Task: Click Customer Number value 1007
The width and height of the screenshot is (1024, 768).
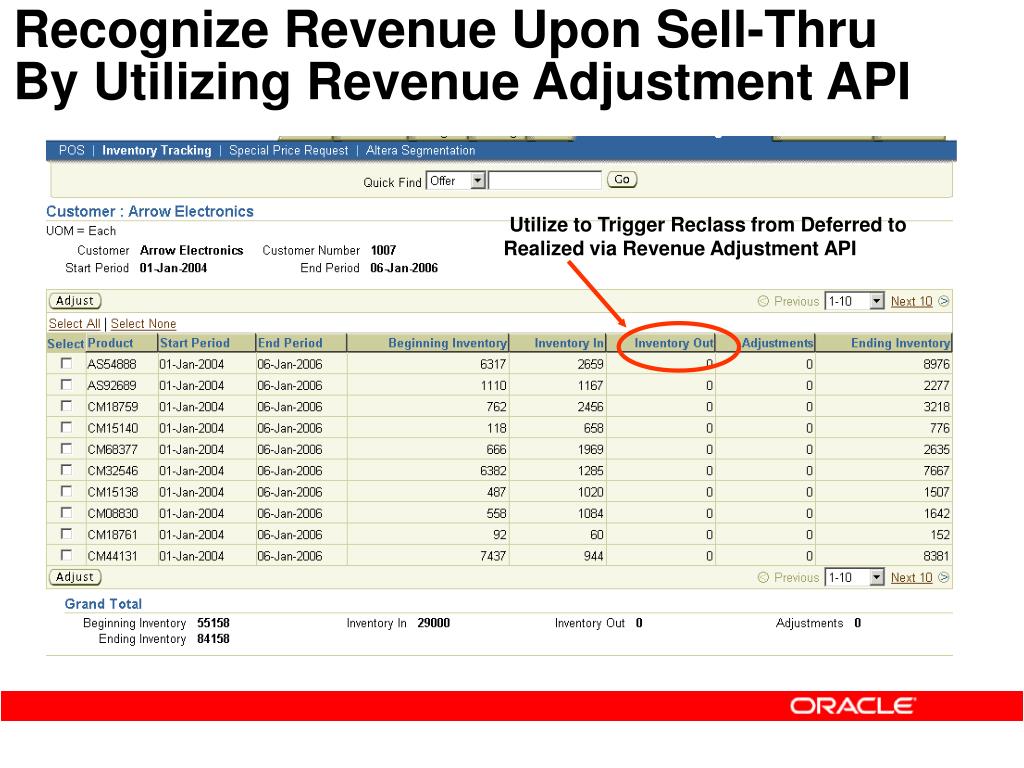Action: [383, 250]
